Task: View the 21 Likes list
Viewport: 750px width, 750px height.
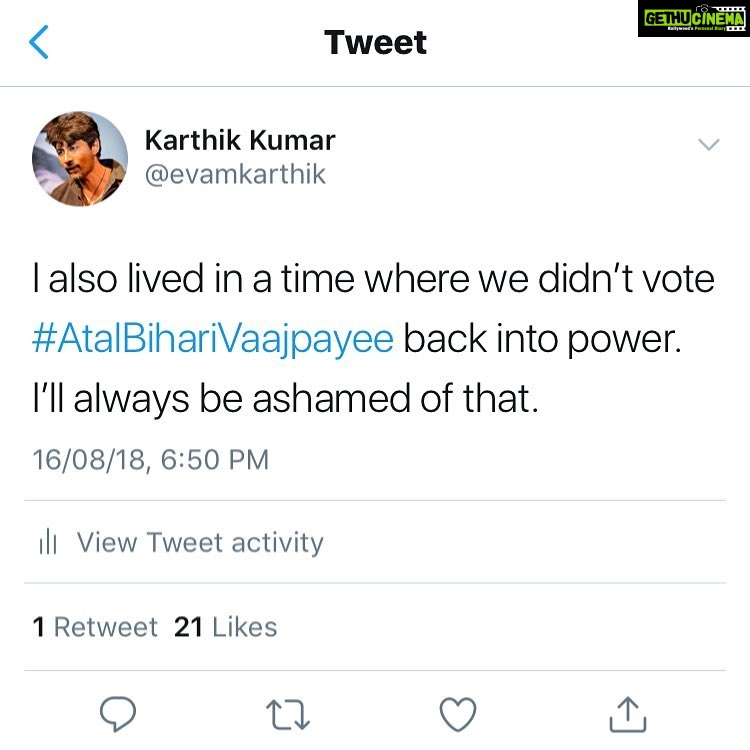Action: (x=225, y=627)
